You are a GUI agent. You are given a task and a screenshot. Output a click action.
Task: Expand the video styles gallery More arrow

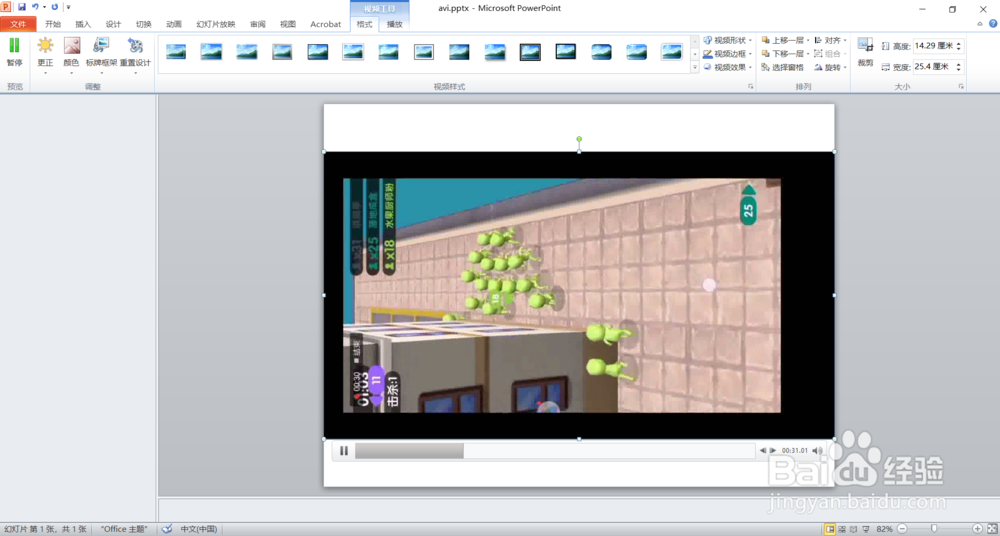coord(695,66)
